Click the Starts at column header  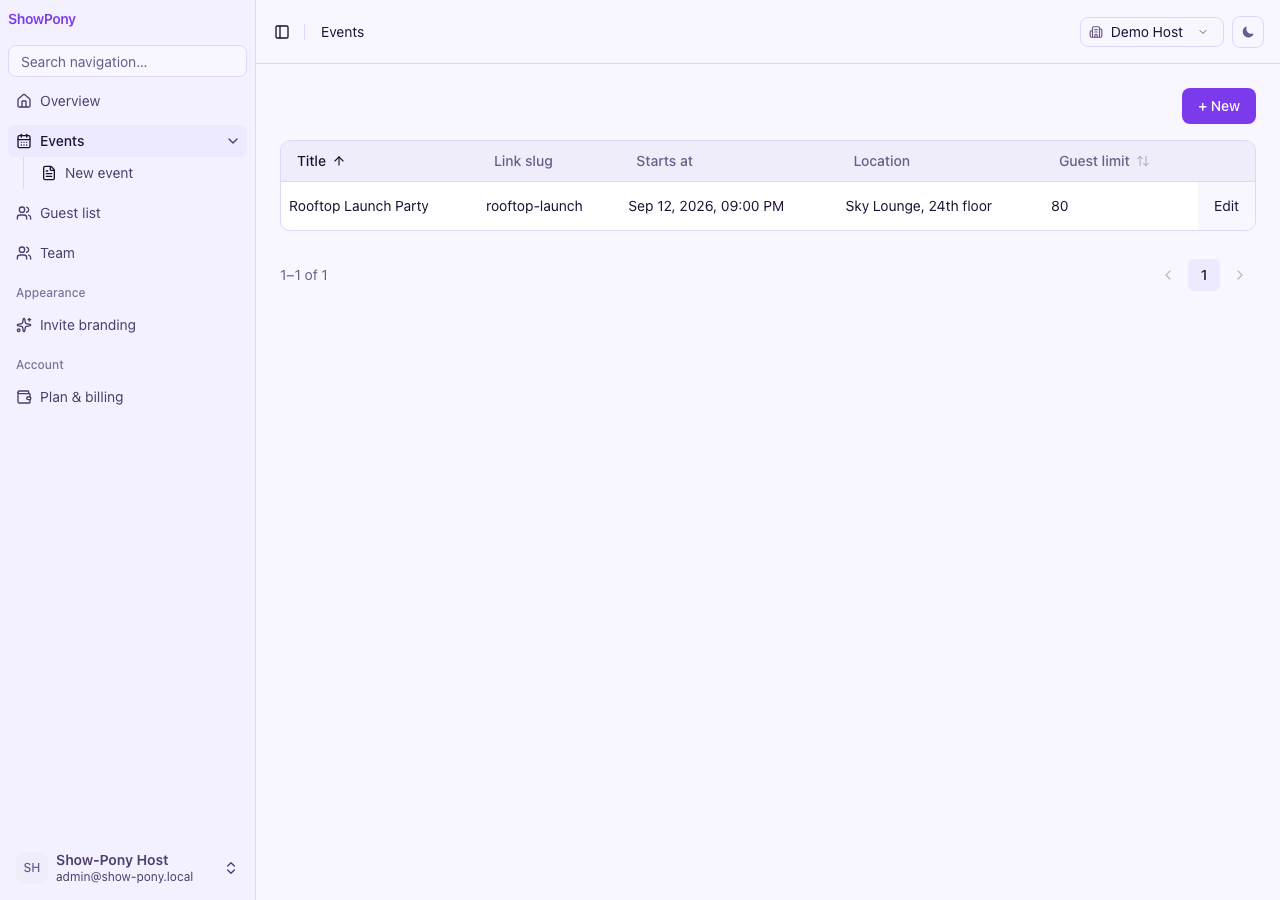[664, 161]
